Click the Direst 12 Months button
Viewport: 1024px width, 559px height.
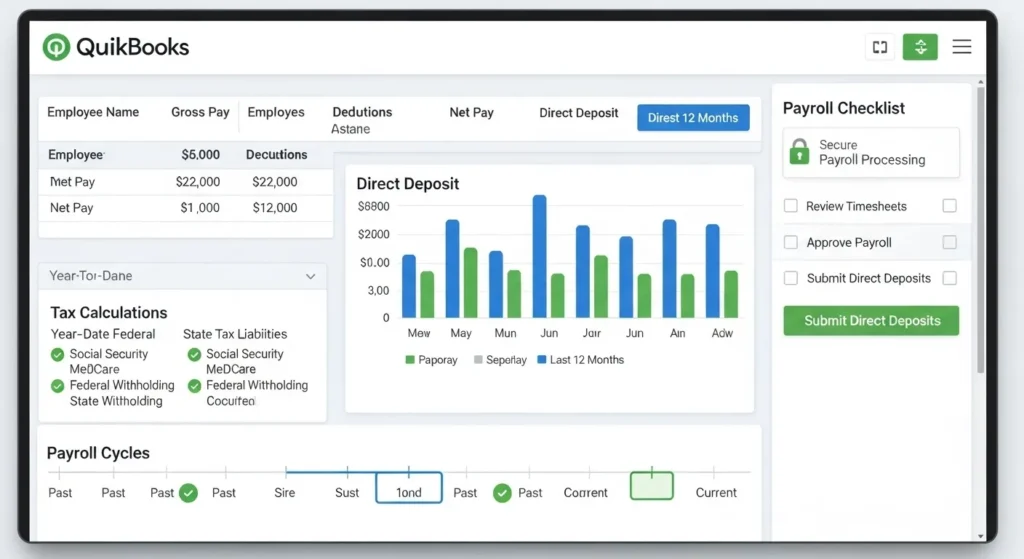tap(692, 118)
